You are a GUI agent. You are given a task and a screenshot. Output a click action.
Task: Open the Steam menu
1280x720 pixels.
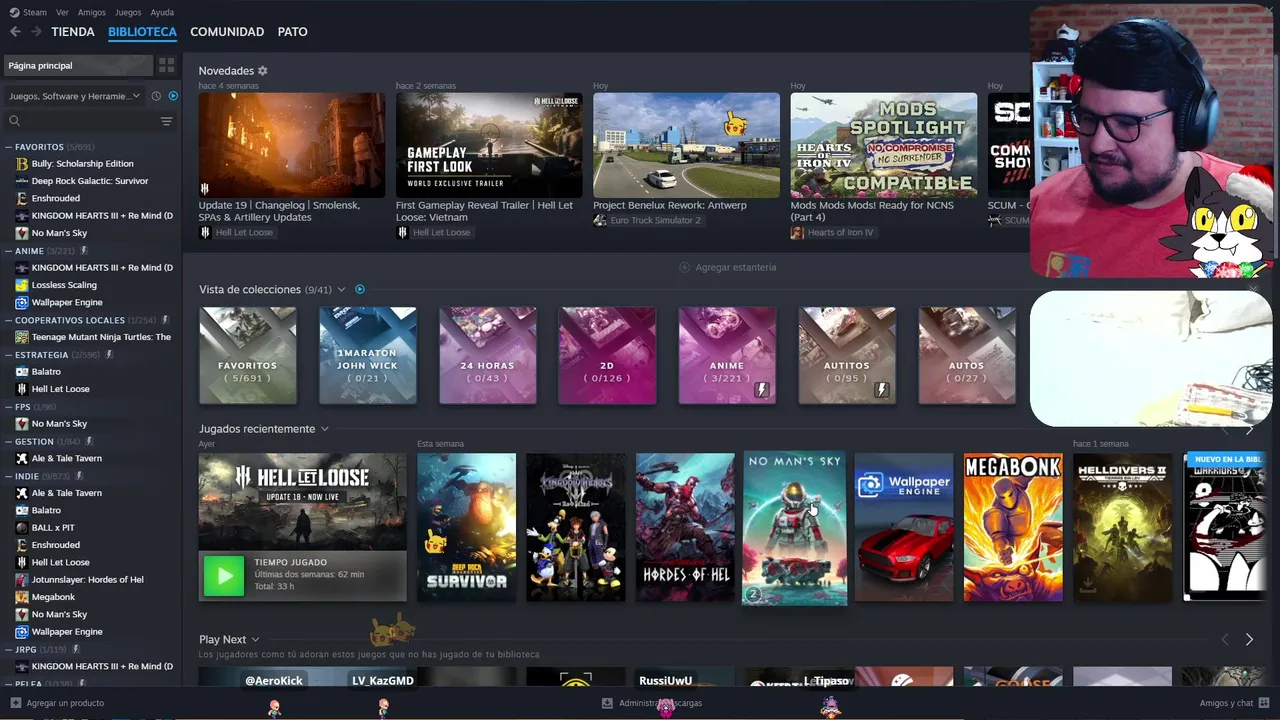pyautogui.click(x=35, y=12)
